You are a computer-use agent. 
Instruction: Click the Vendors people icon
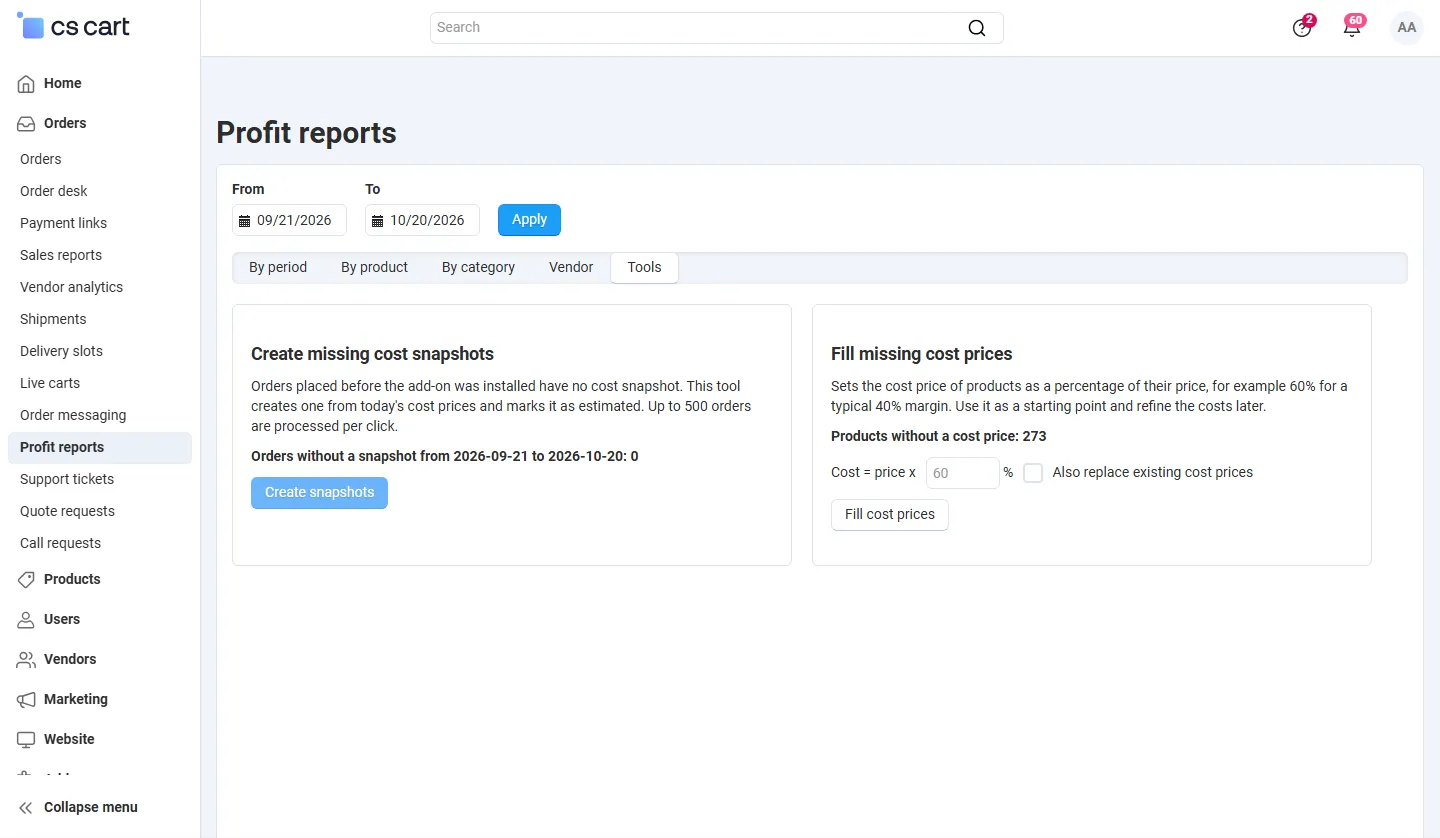coord(26,660)
